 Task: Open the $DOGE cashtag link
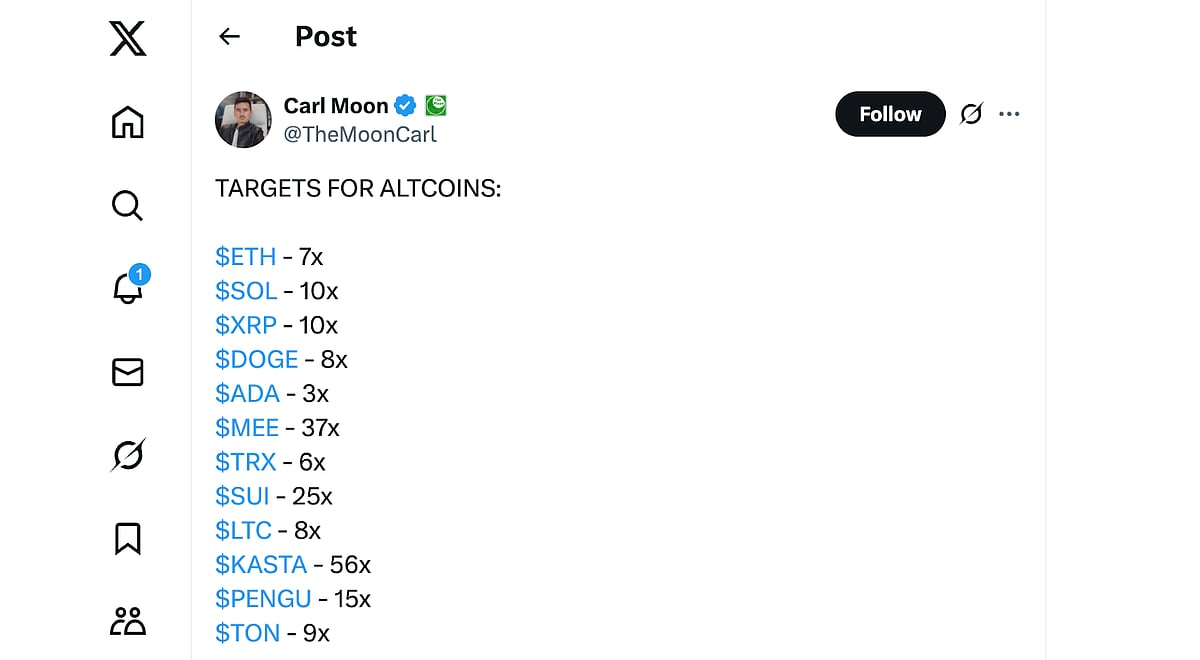pos(256,359)
